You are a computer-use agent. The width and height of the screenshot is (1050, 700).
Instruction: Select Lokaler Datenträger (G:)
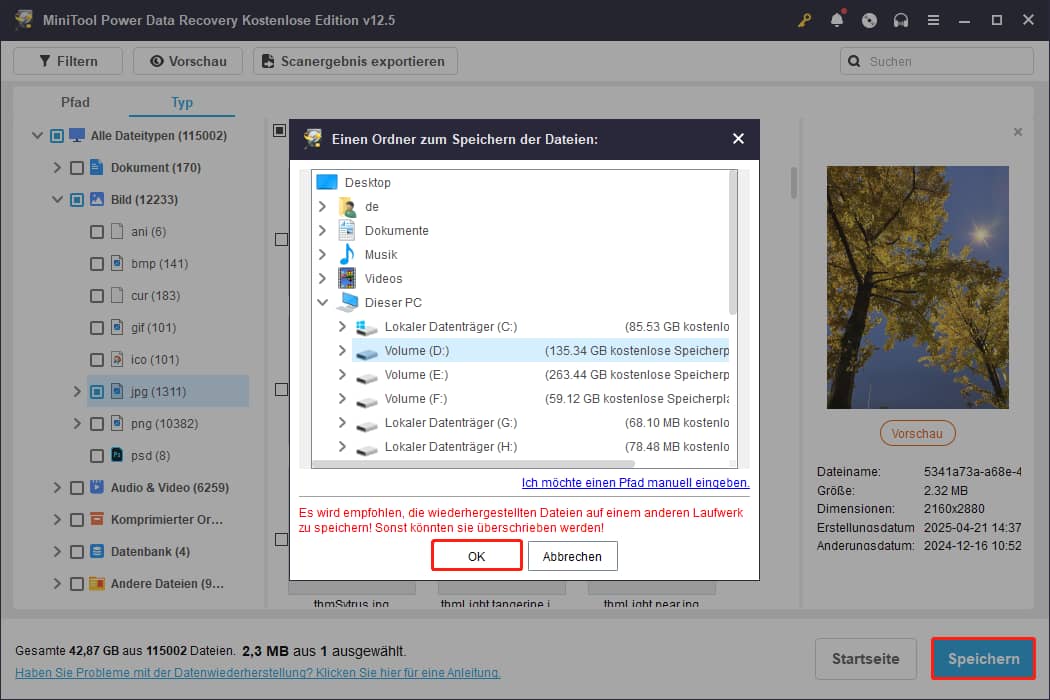451,423
